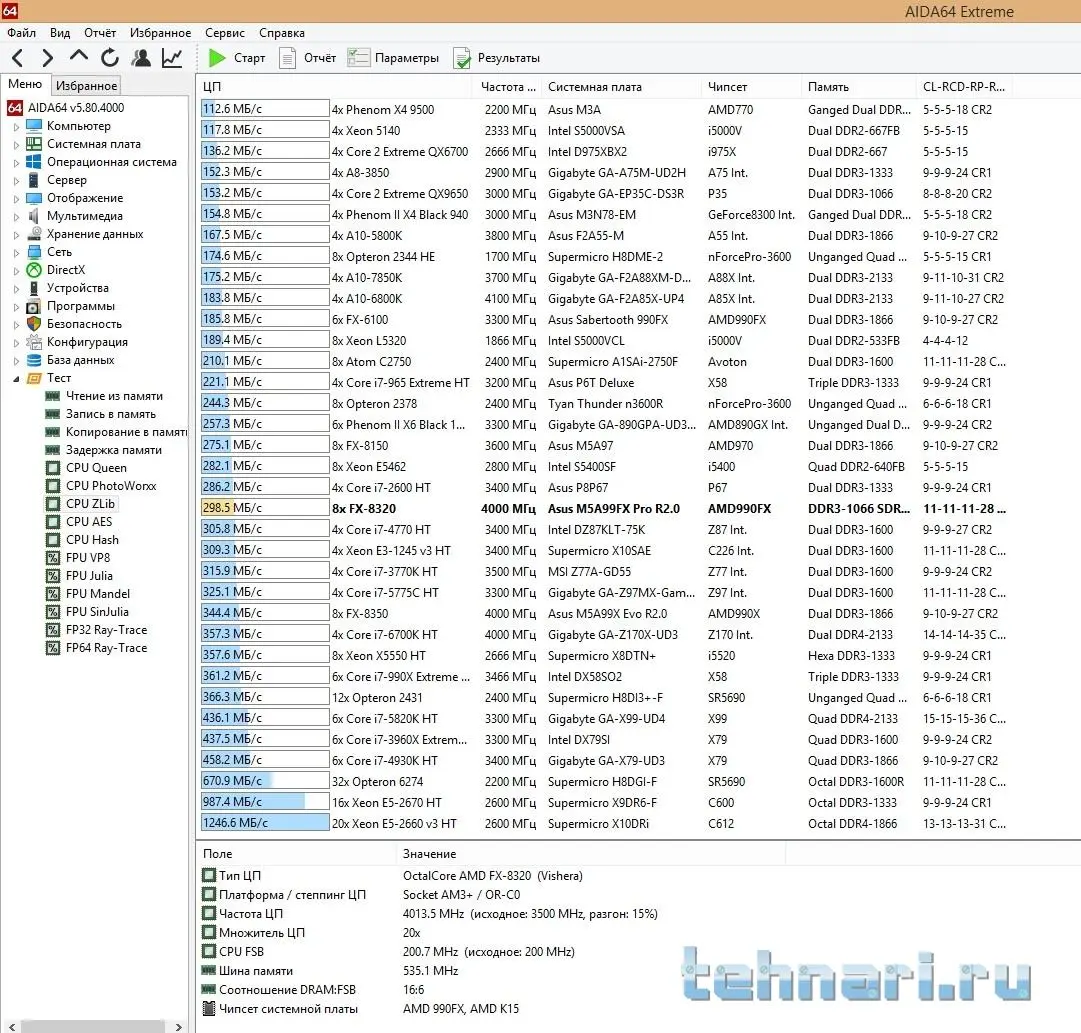Select the CPU Queen benchmark icon
1081x1033 pixels.
pyautogui.click(x=52, y=468)
